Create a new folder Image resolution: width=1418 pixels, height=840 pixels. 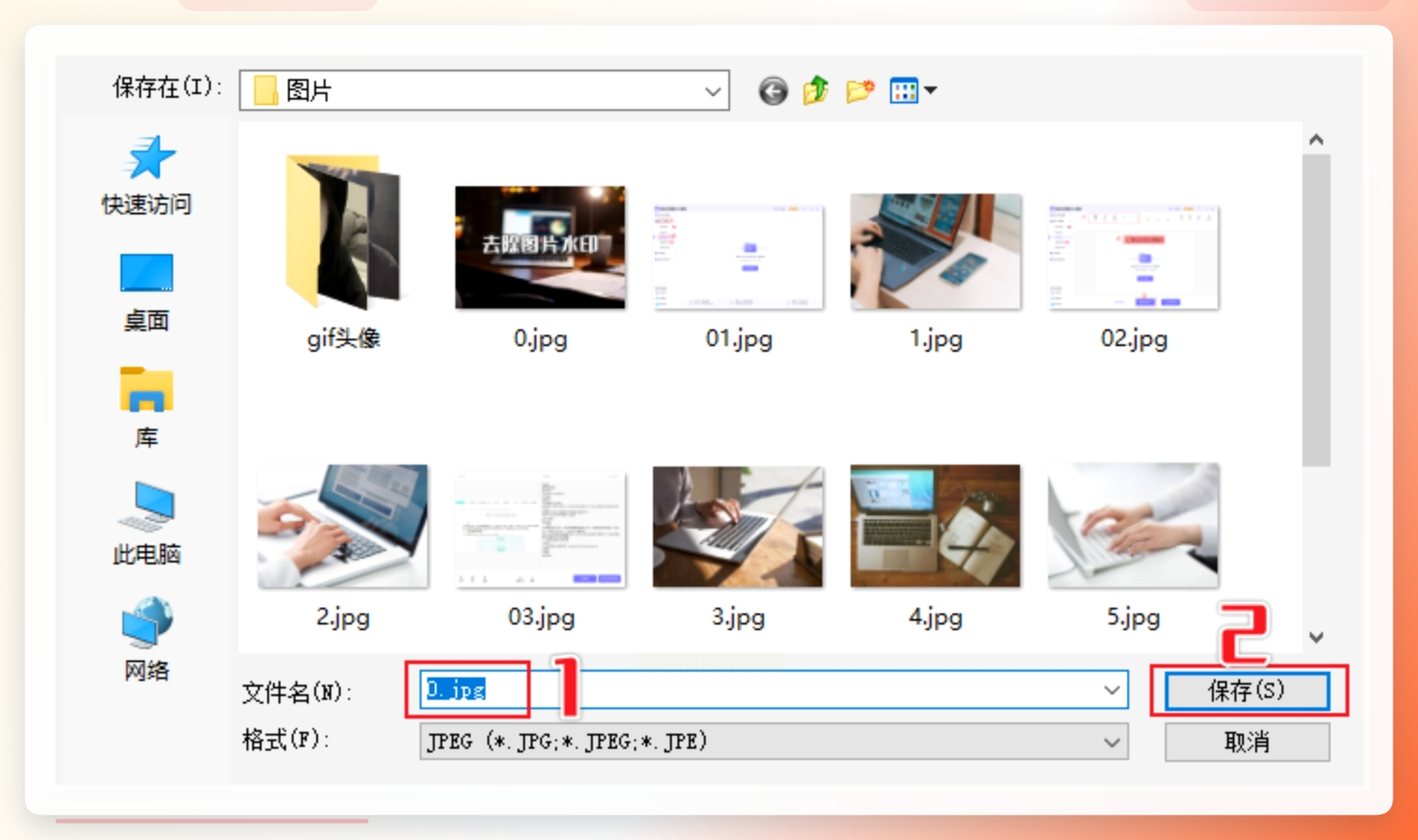click(x=859, y=90)
